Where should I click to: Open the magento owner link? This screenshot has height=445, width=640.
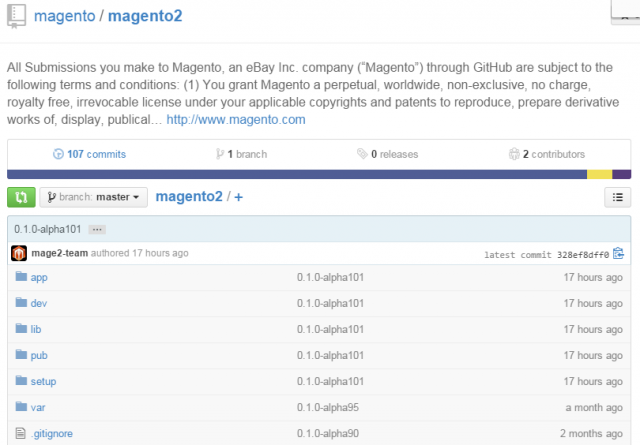[64, 16]
